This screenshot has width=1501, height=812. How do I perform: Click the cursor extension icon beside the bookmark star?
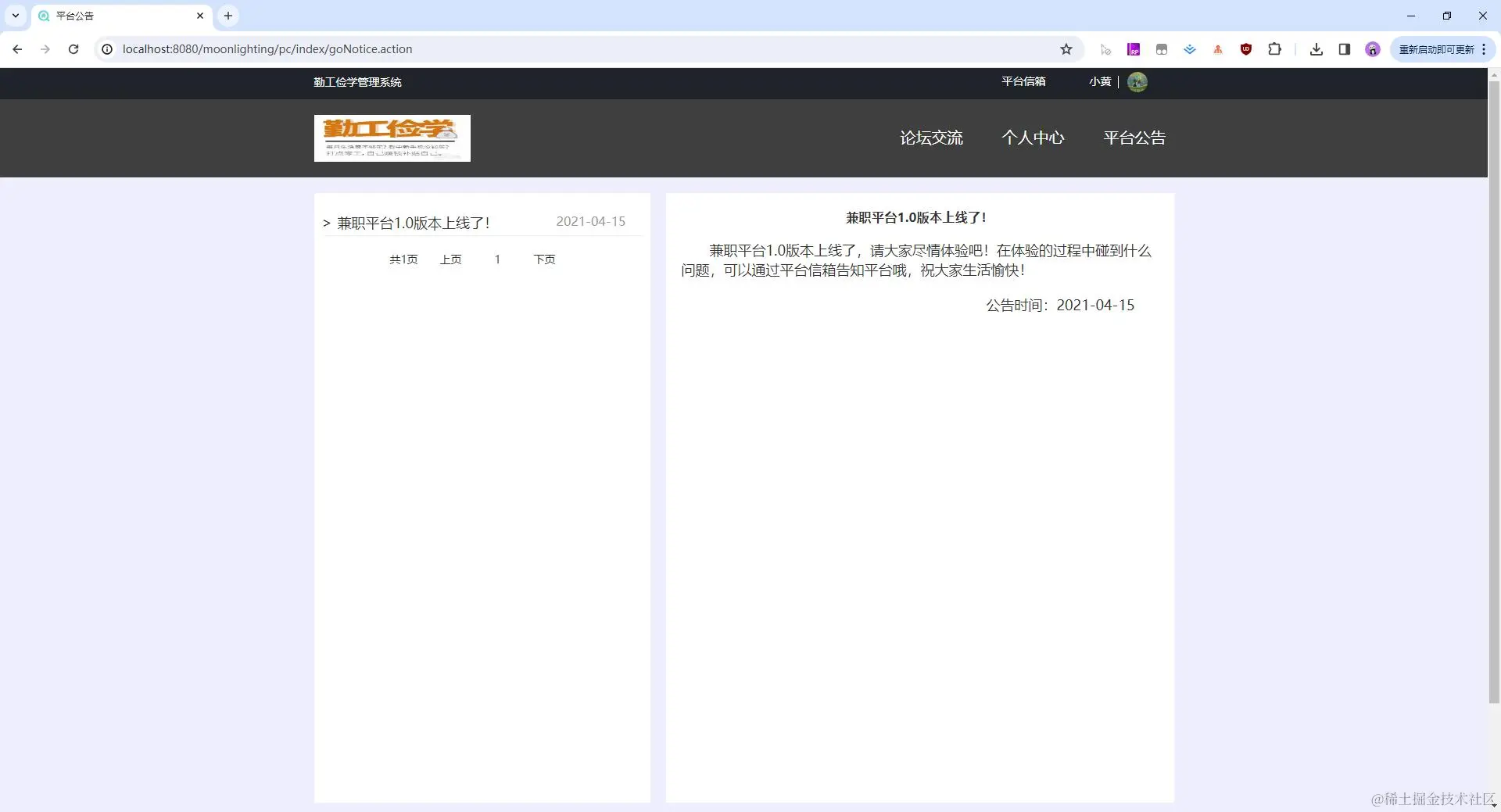coord(1105,49)
